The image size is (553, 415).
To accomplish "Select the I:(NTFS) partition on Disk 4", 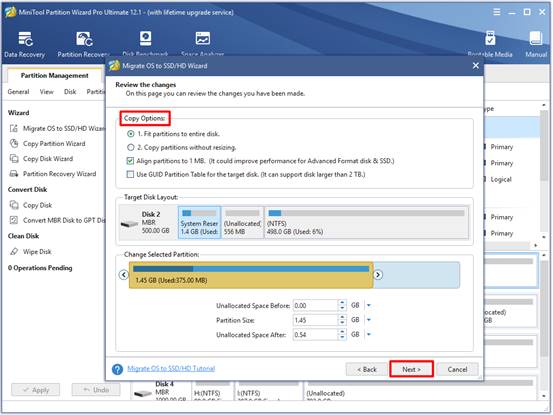I will pyautogui.click(x=268, y=391).
